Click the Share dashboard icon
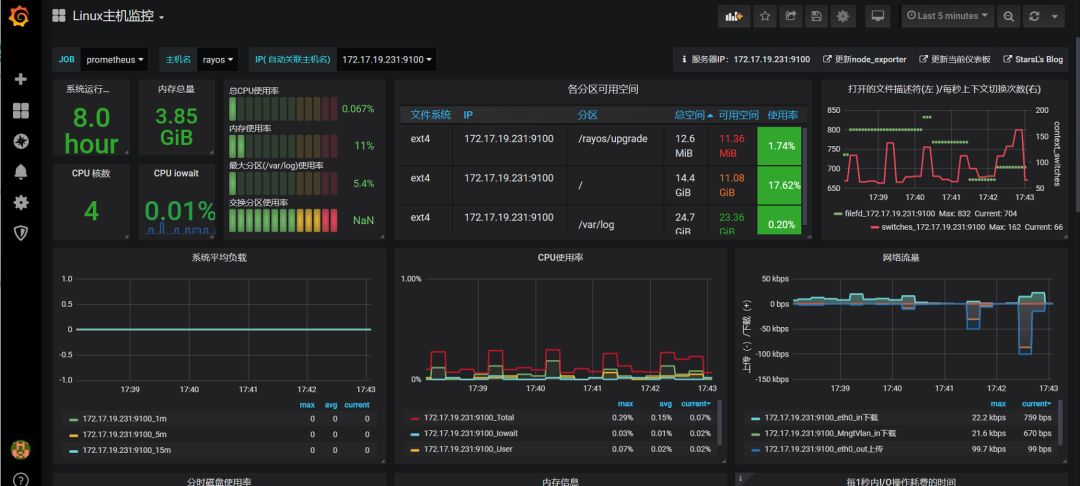1080x486 pixels. (791, 17)
